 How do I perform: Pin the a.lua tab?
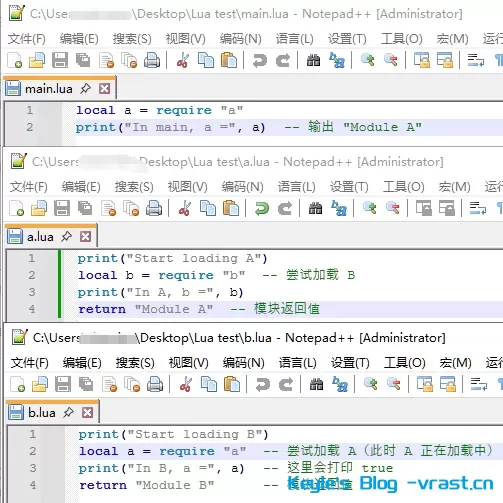click(66, 237)
